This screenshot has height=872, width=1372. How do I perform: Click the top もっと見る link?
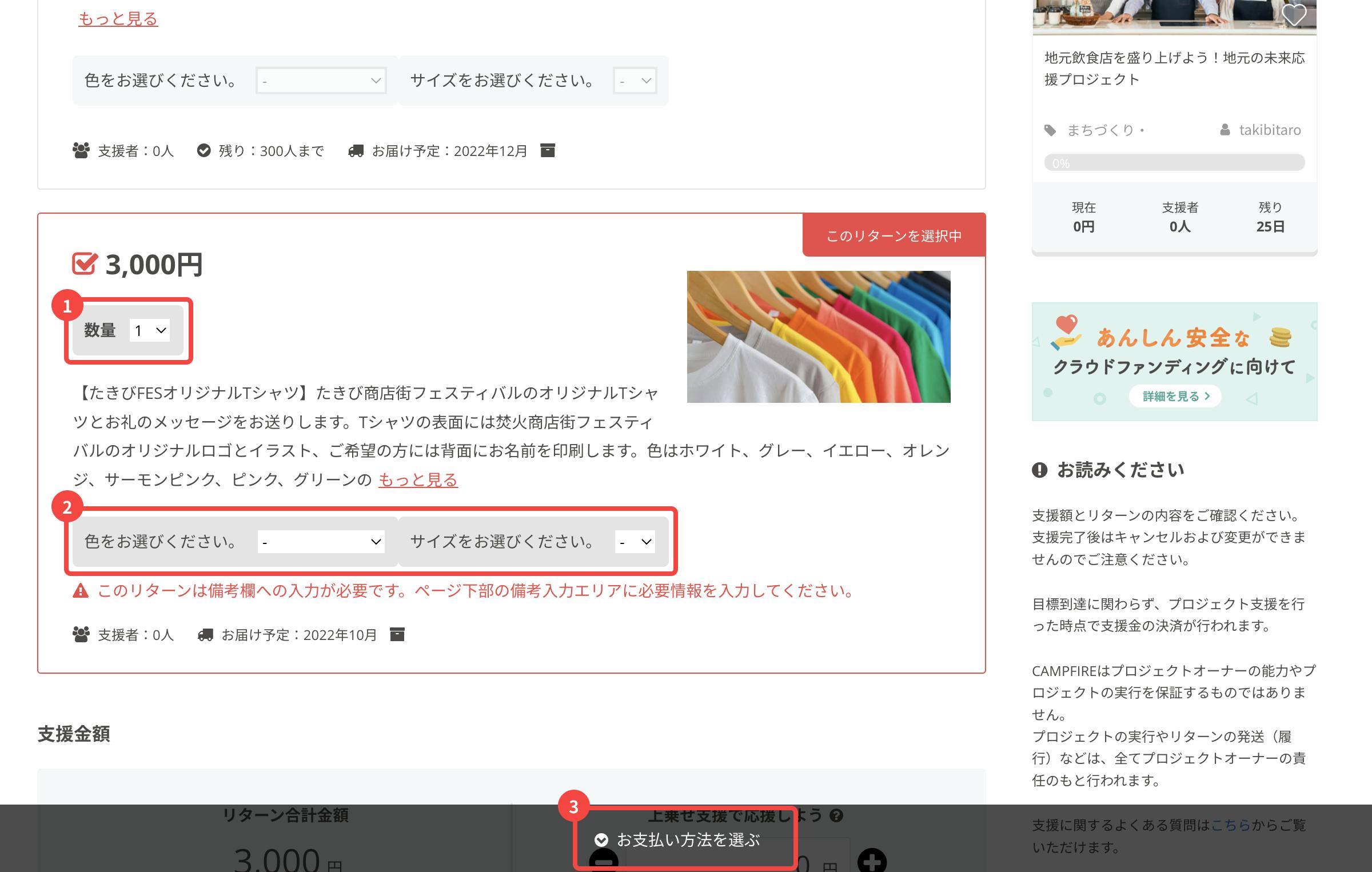[x=118, y=19]
